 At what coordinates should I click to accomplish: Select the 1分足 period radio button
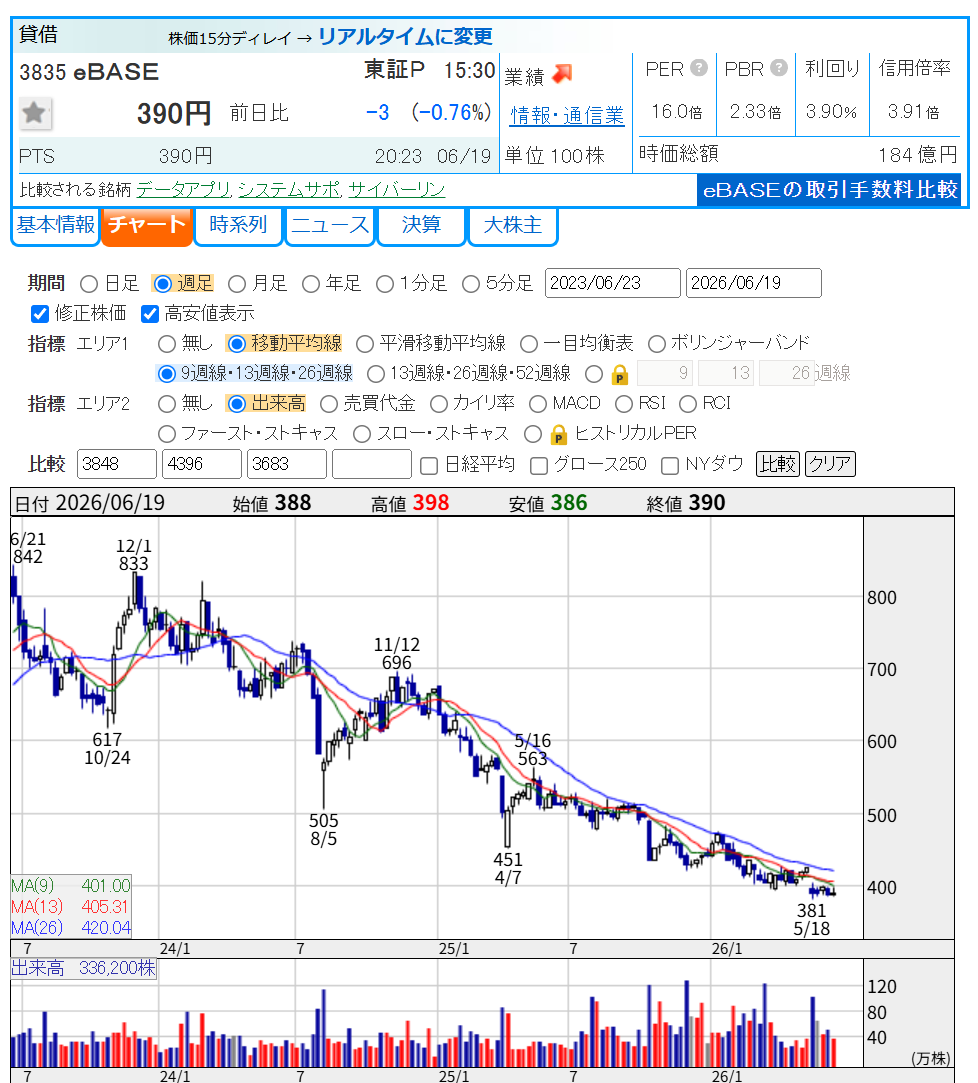click(385, 284)
